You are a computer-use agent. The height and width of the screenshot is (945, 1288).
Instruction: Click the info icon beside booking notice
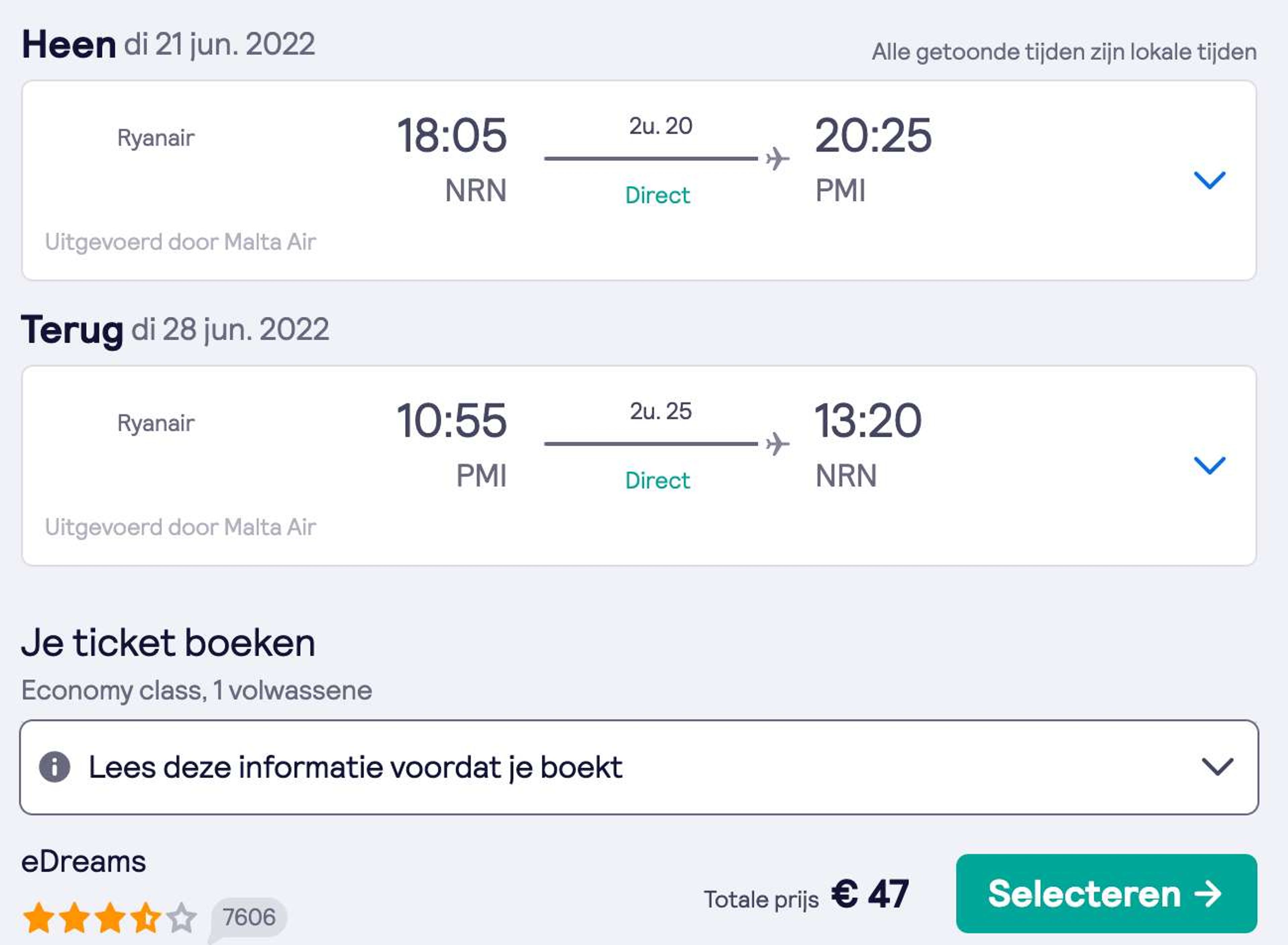54,767
